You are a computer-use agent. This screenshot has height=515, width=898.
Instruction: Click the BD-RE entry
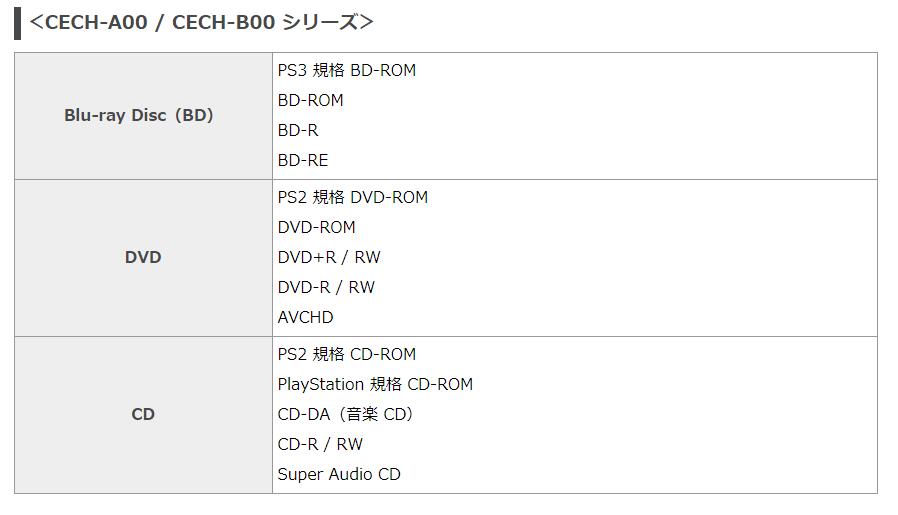[303, 160]
